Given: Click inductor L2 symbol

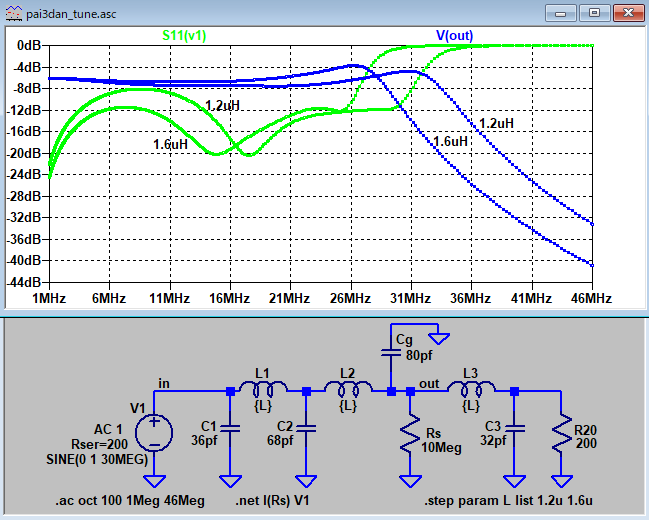Looking at the screenshot, I should (348, 389).
